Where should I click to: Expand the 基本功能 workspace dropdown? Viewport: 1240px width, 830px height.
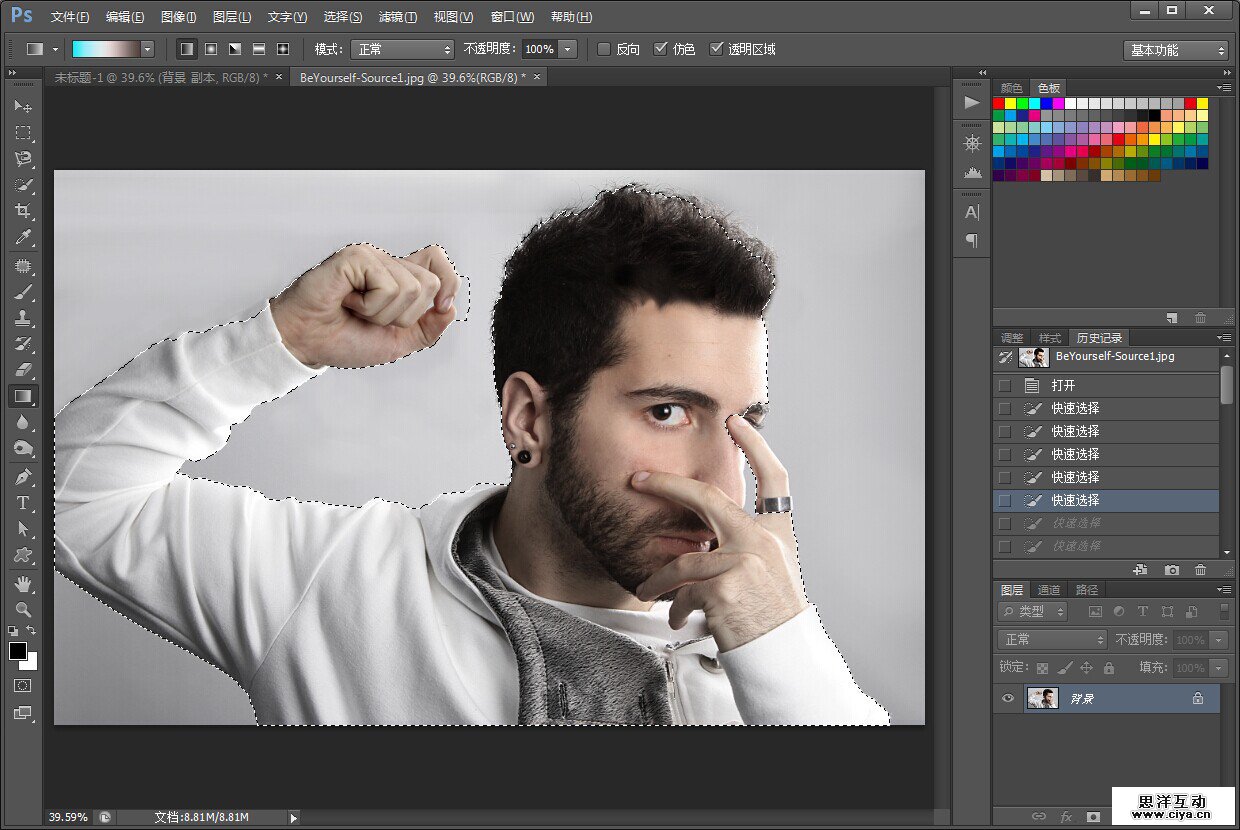click(x=1175, y=50)
